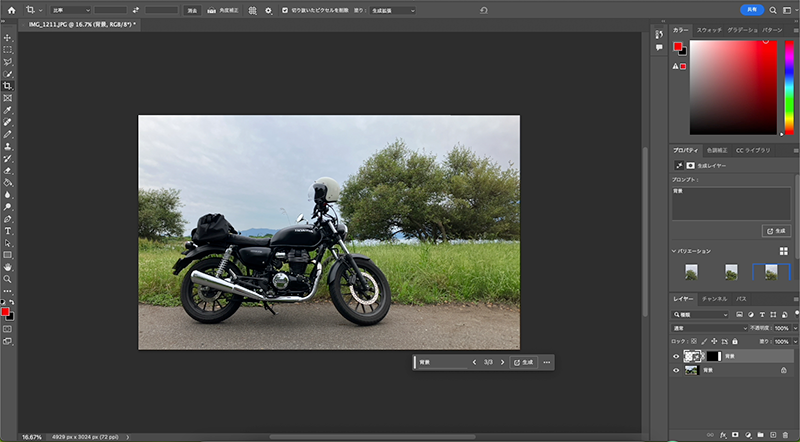Select the Dodge tool
This screenshot has height=442, width=800.
click(7, 207)
